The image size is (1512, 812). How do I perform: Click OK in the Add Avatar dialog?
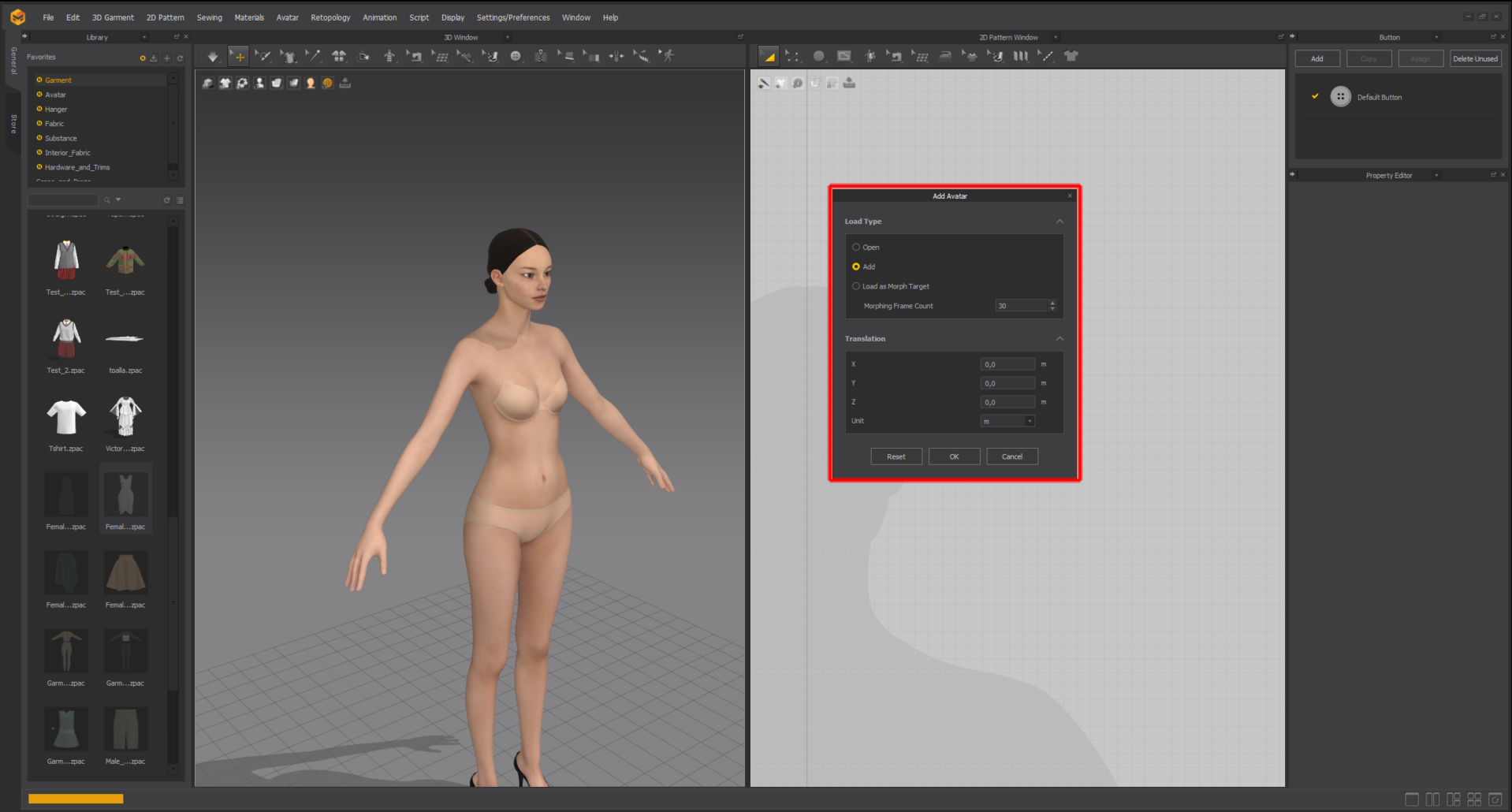pyautogui.click(x=954, y=456)
